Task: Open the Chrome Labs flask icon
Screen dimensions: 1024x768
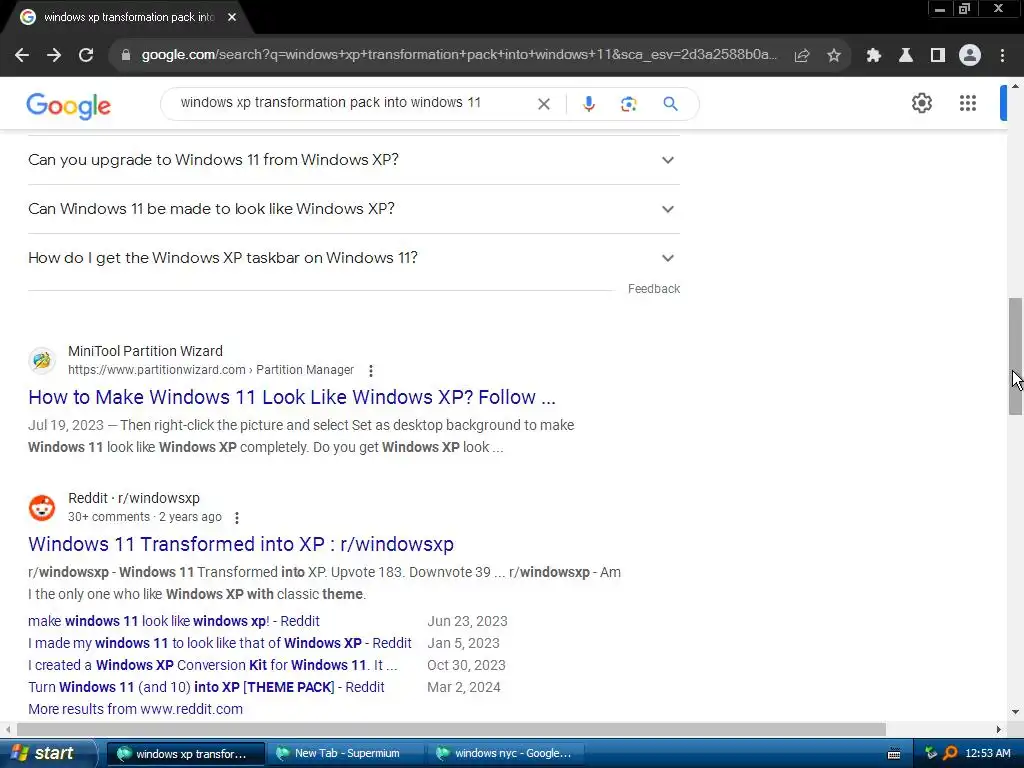Action: pos(906,56)
